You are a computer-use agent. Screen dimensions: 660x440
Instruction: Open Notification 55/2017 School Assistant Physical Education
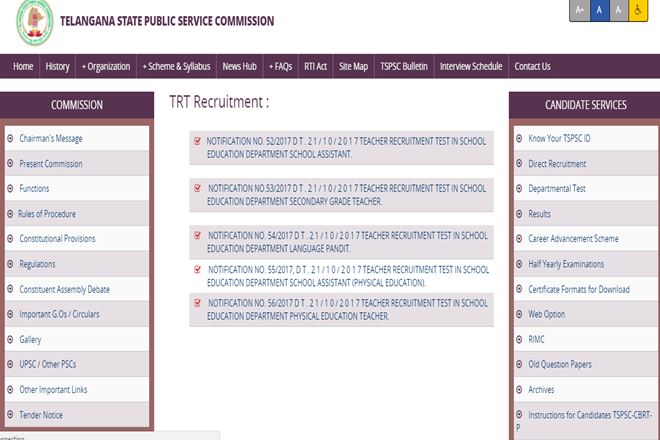[x=347, y=276]
